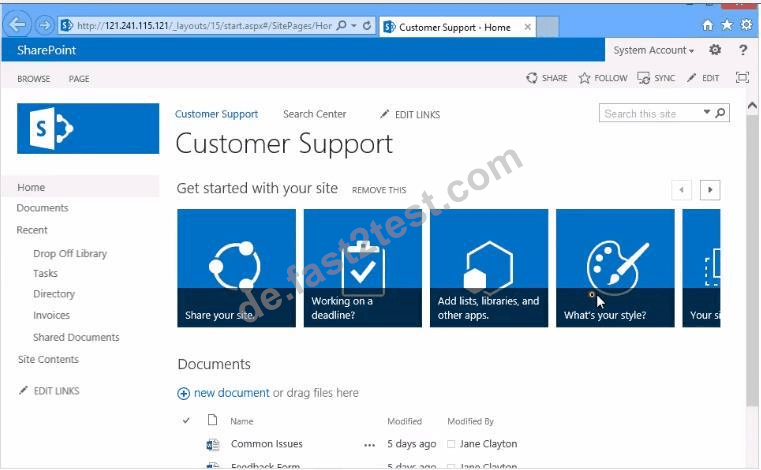Open the search scope dropdown arrow

pyautogui.click(x=707, y=112)
